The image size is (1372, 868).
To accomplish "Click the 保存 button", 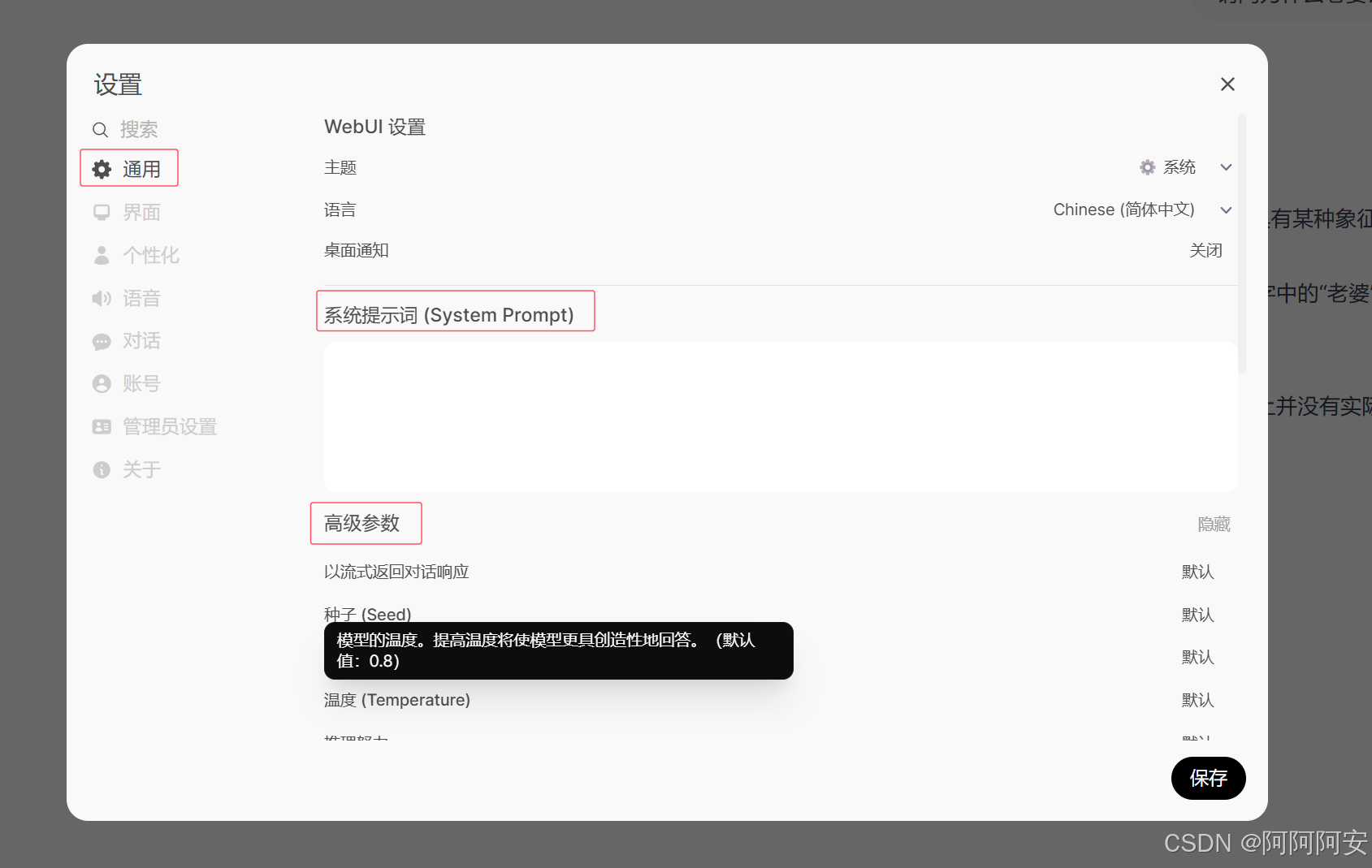I will click(x=1208, y=778).
